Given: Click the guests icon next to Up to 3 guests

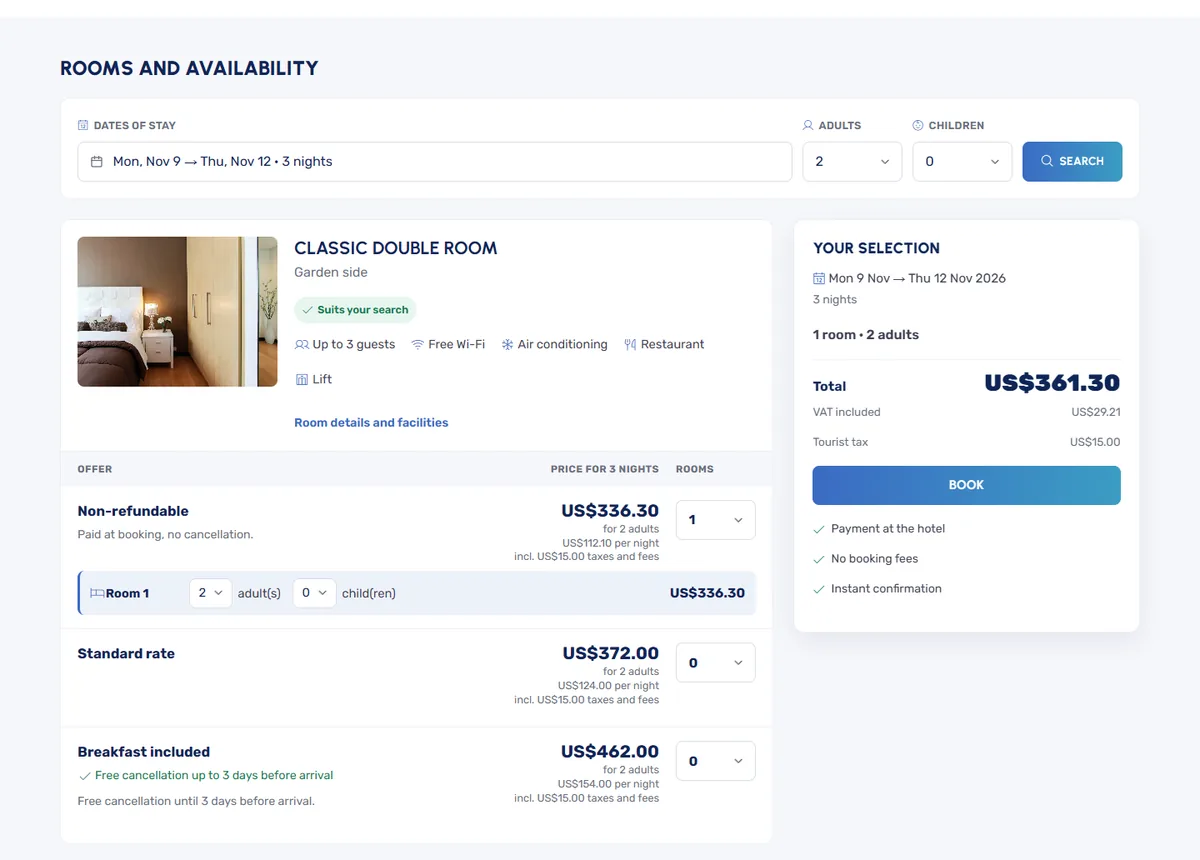Looking at the screenshot, I should 301,345.
